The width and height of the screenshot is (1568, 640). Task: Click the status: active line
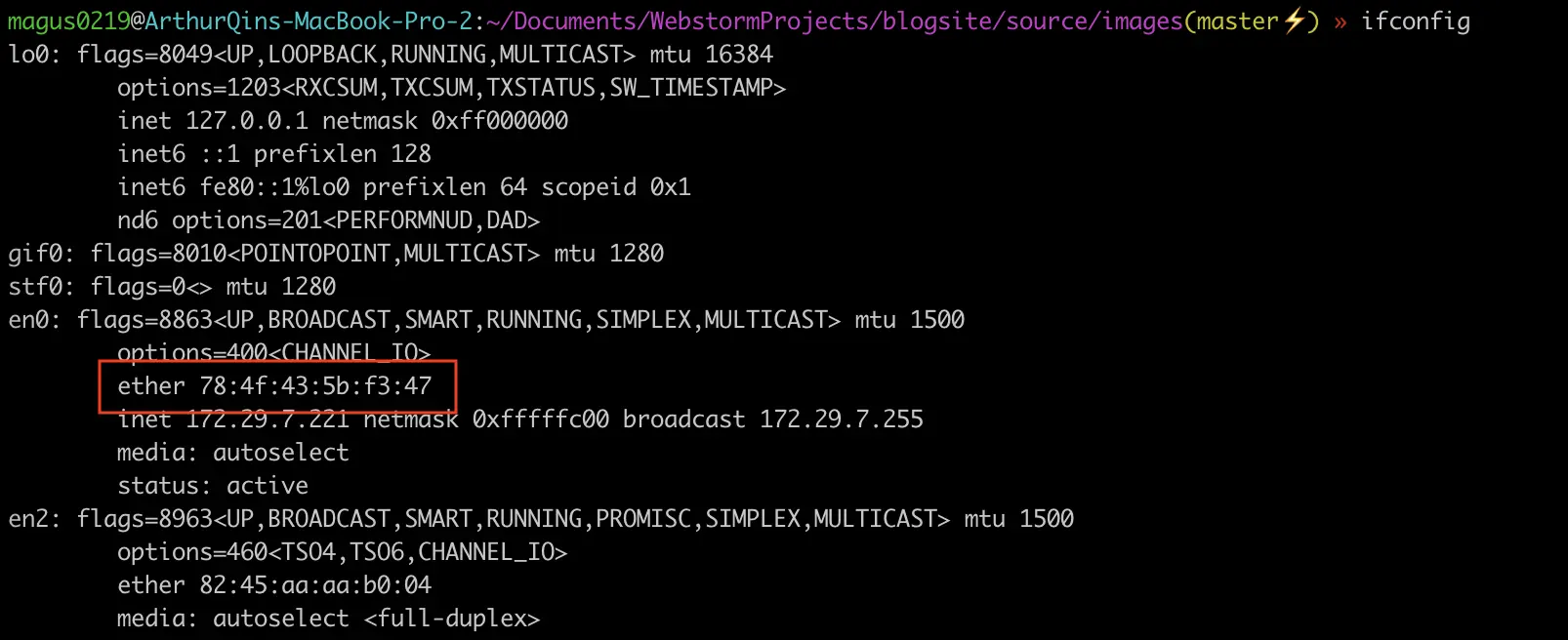click(x=213, y=486)
